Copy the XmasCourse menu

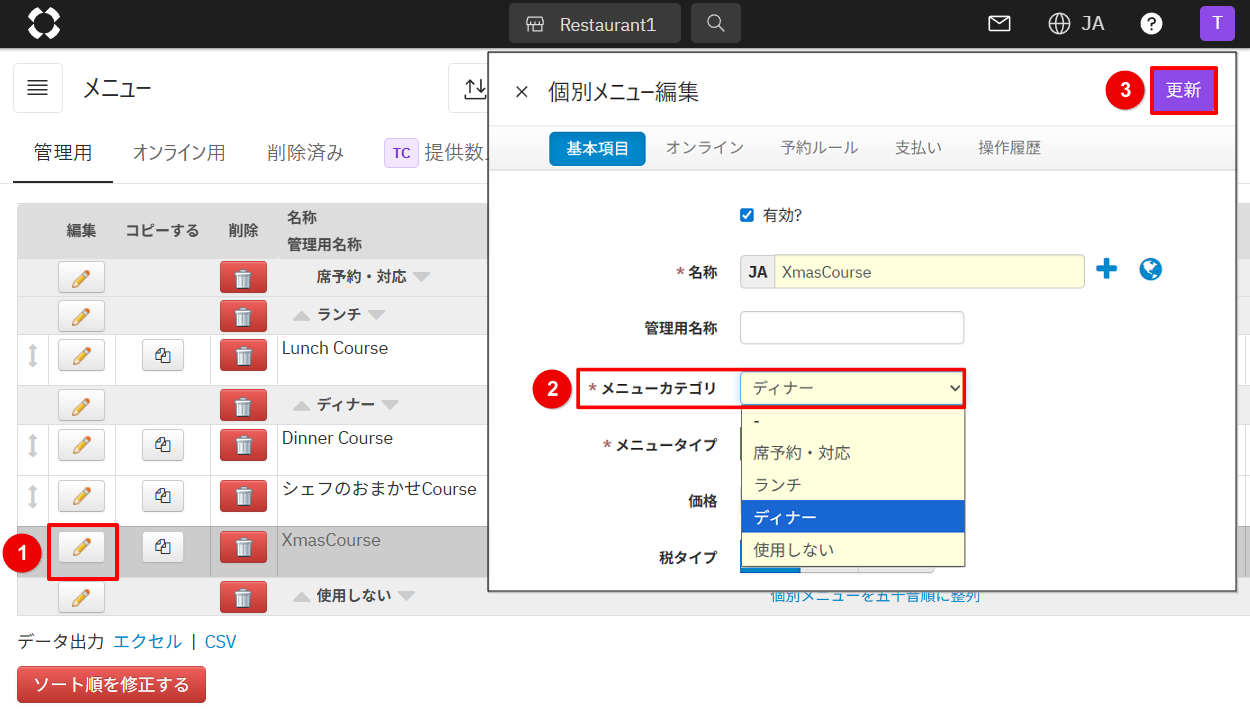point(163,546)
